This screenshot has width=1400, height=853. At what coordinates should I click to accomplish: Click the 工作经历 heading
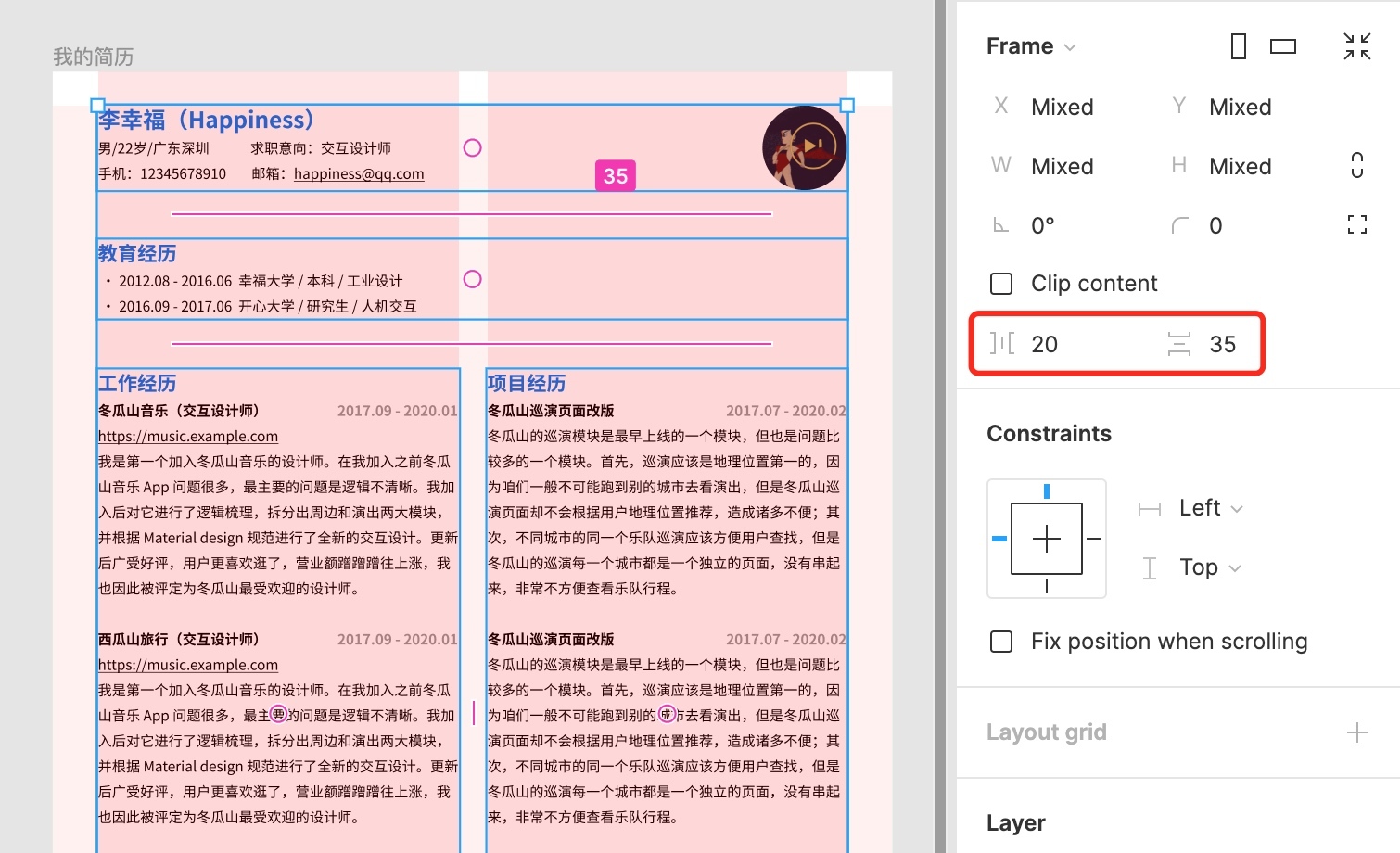tap(137, 383)
